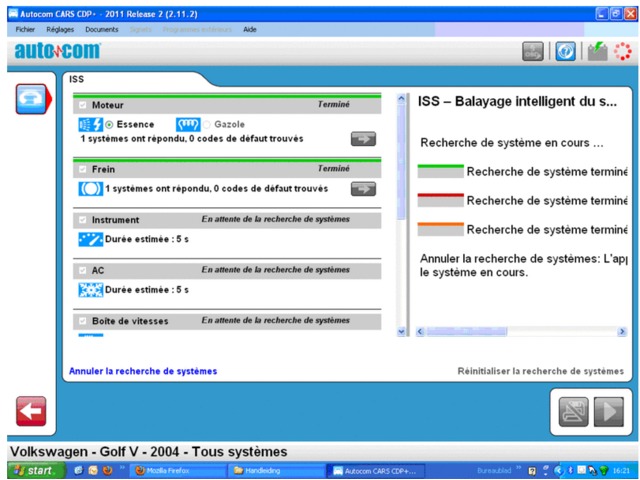
Task: Click the petrol engine icon next to Essence
Action: [x=91, y=124]
